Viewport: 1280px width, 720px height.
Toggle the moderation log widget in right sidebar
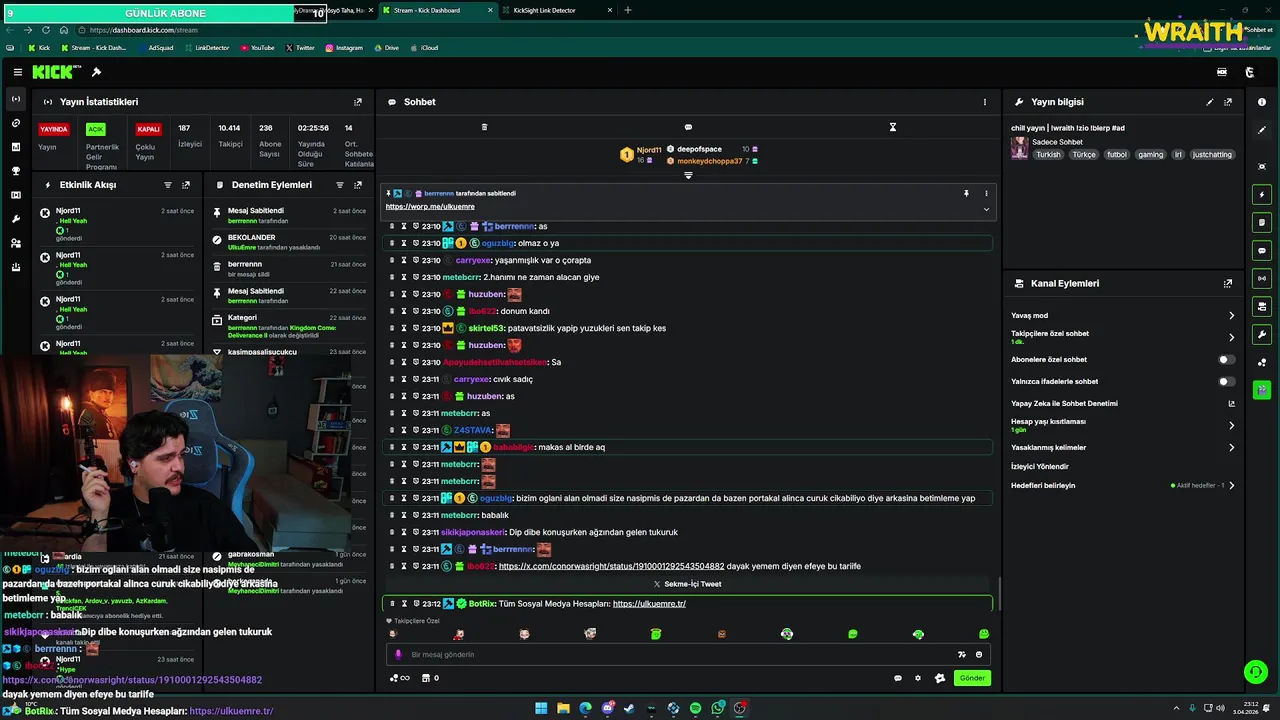coord(1262,222)
